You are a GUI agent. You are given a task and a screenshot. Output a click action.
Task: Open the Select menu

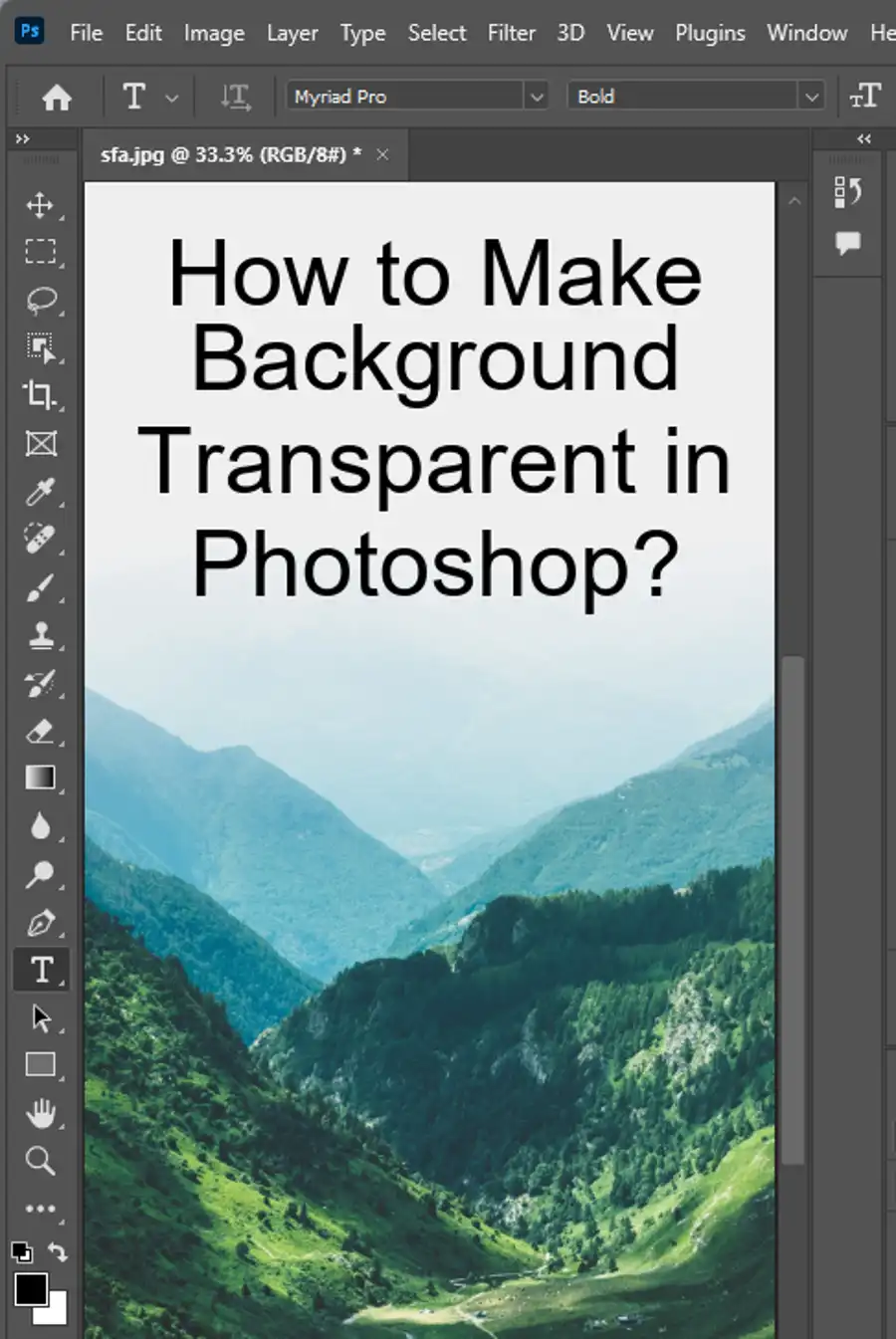[437, 33]
